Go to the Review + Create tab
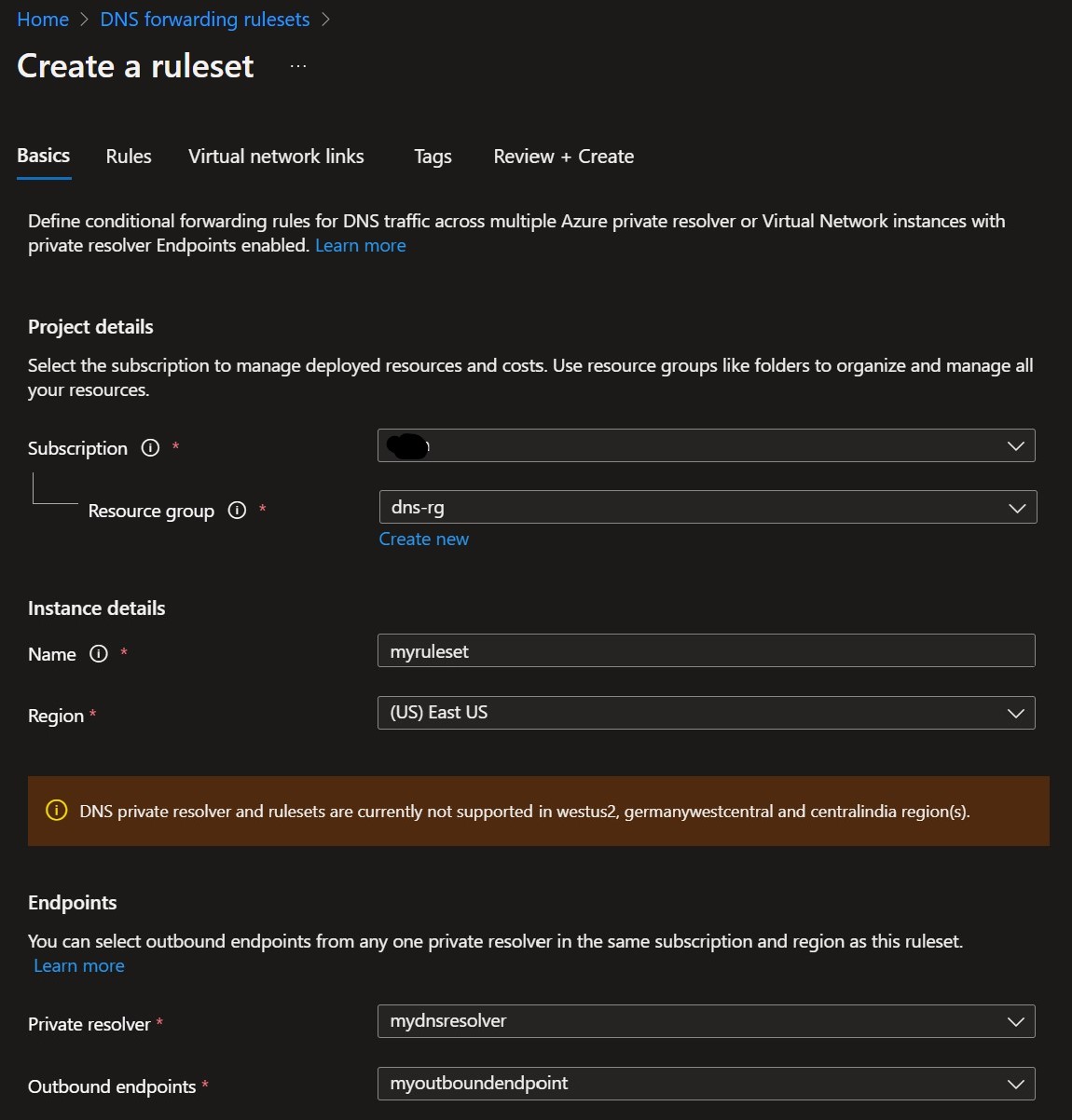This screenshot has width=1072, height=1120. point(563,156)
